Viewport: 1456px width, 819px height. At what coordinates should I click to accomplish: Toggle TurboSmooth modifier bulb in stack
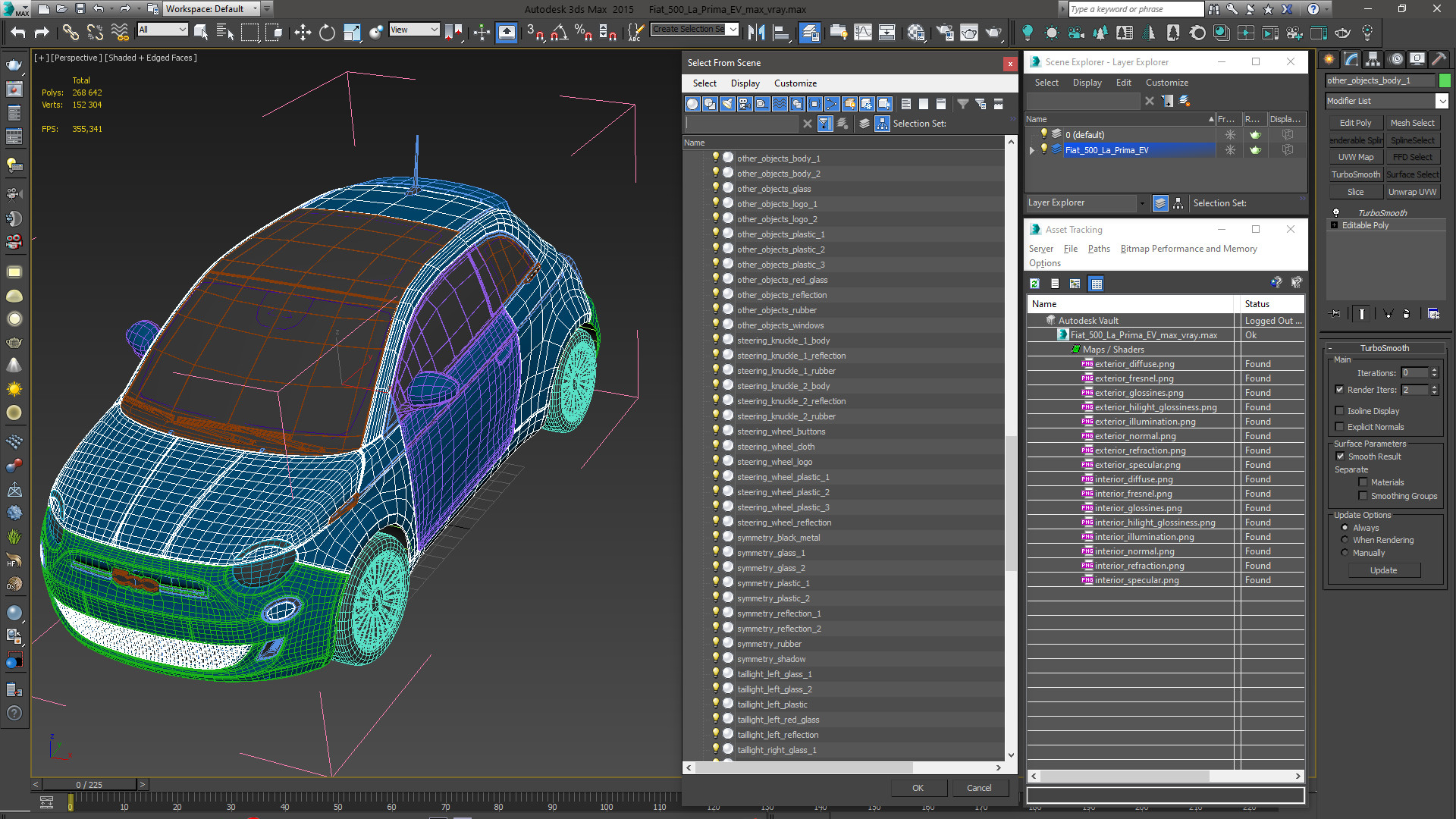(x=1336, y=213)
